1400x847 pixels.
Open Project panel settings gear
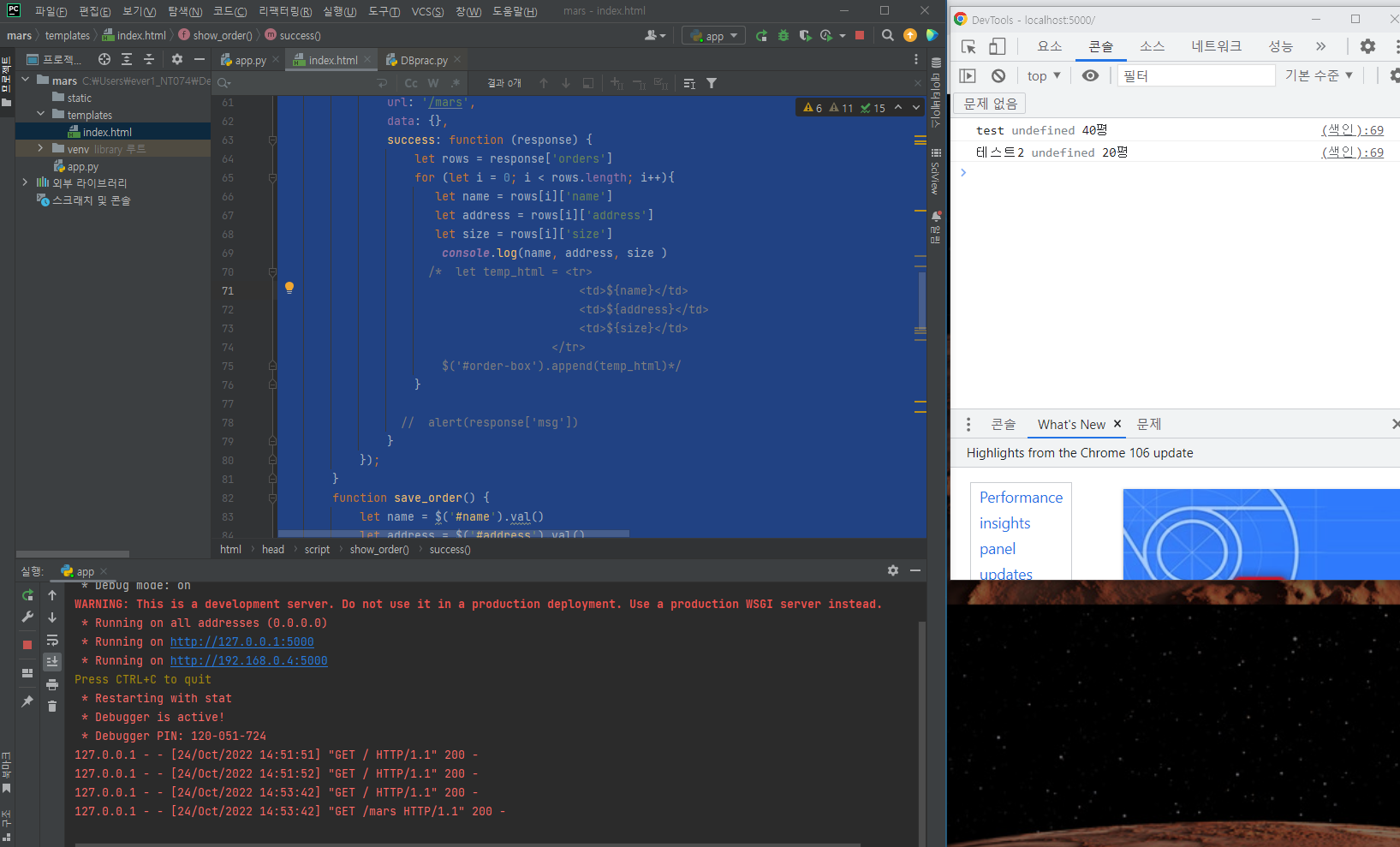(177, 59)
